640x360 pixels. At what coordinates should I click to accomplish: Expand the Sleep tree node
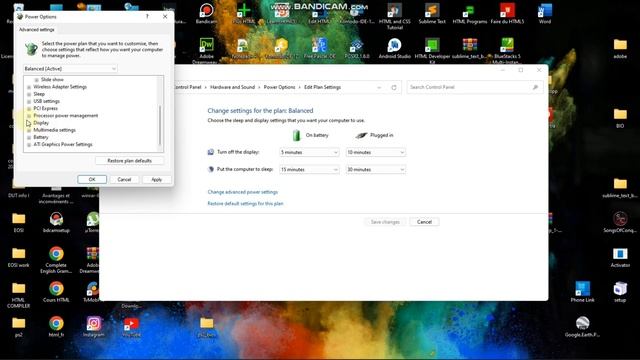point(29,94)
